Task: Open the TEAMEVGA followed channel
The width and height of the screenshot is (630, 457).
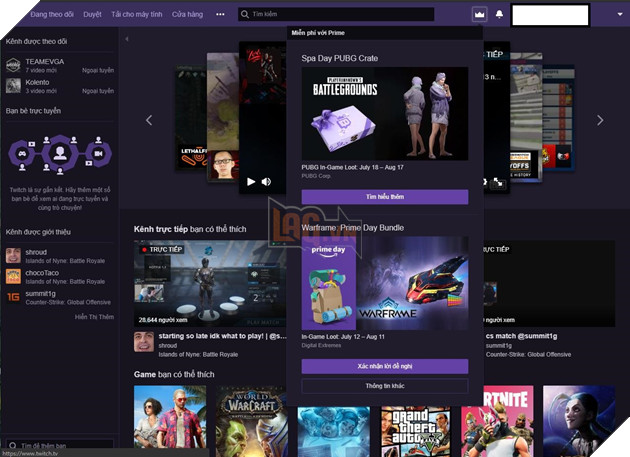Action: point(59,65)
